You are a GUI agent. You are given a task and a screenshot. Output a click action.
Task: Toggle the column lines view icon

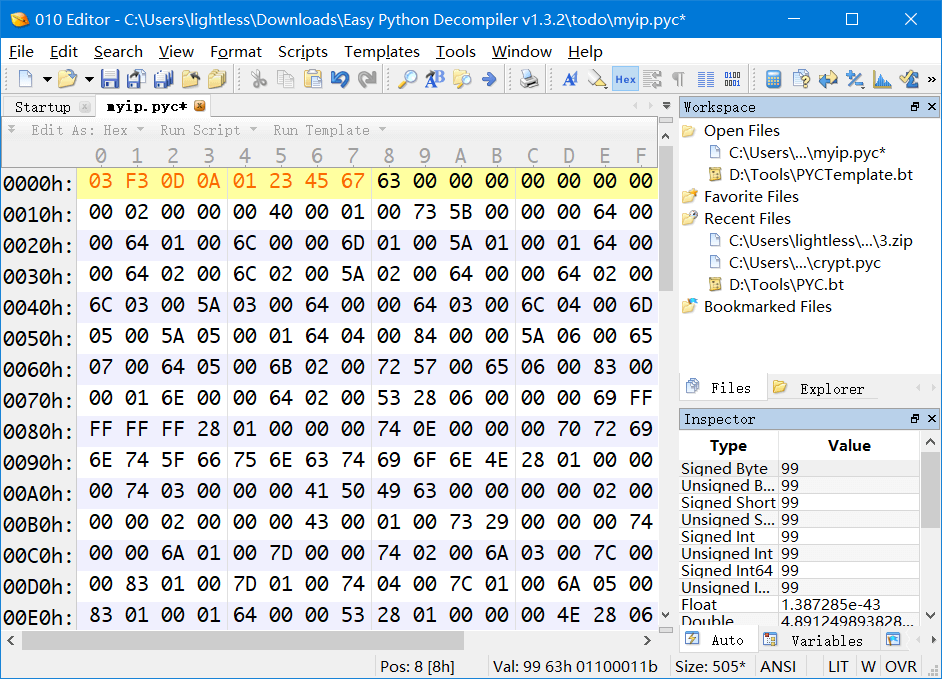click(705, 79)
